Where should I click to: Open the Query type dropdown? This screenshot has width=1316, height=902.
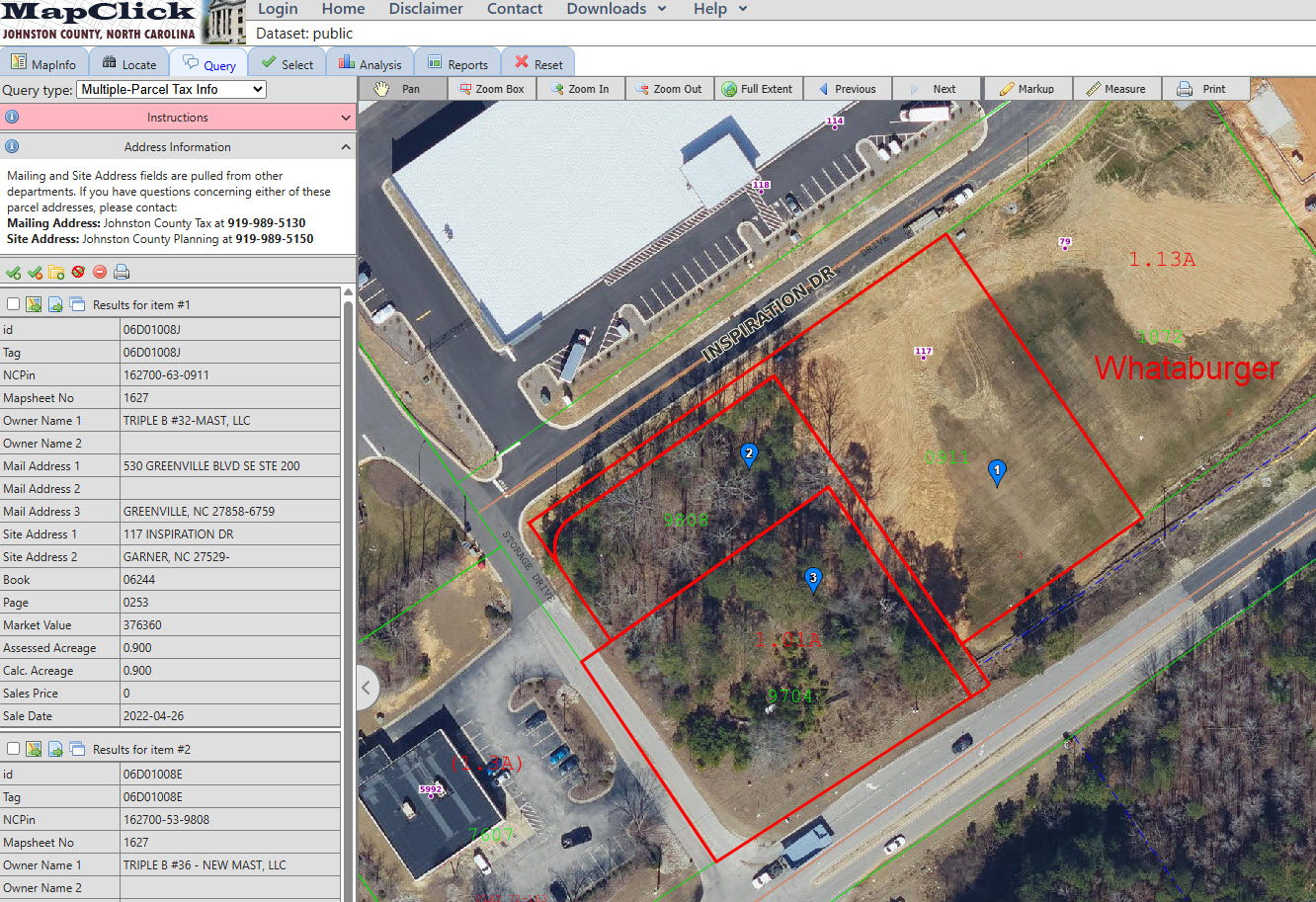point(171,89)
